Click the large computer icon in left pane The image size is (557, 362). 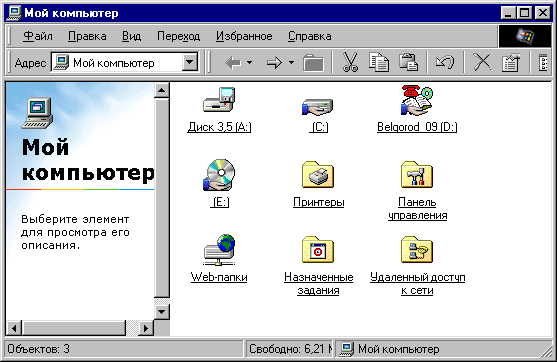(x=38, y=113)
